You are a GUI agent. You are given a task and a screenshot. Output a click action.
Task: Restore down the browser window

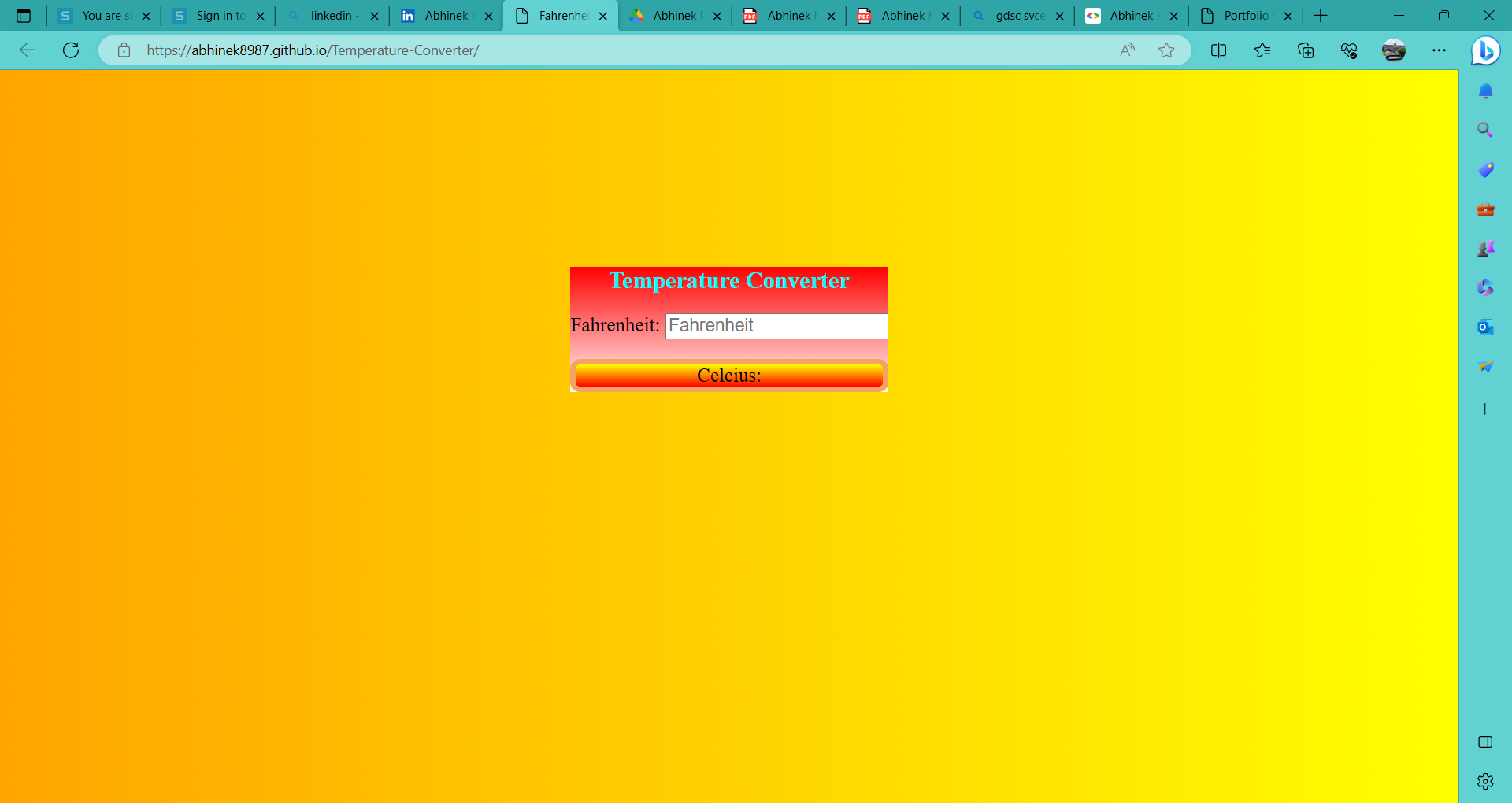1443,16
